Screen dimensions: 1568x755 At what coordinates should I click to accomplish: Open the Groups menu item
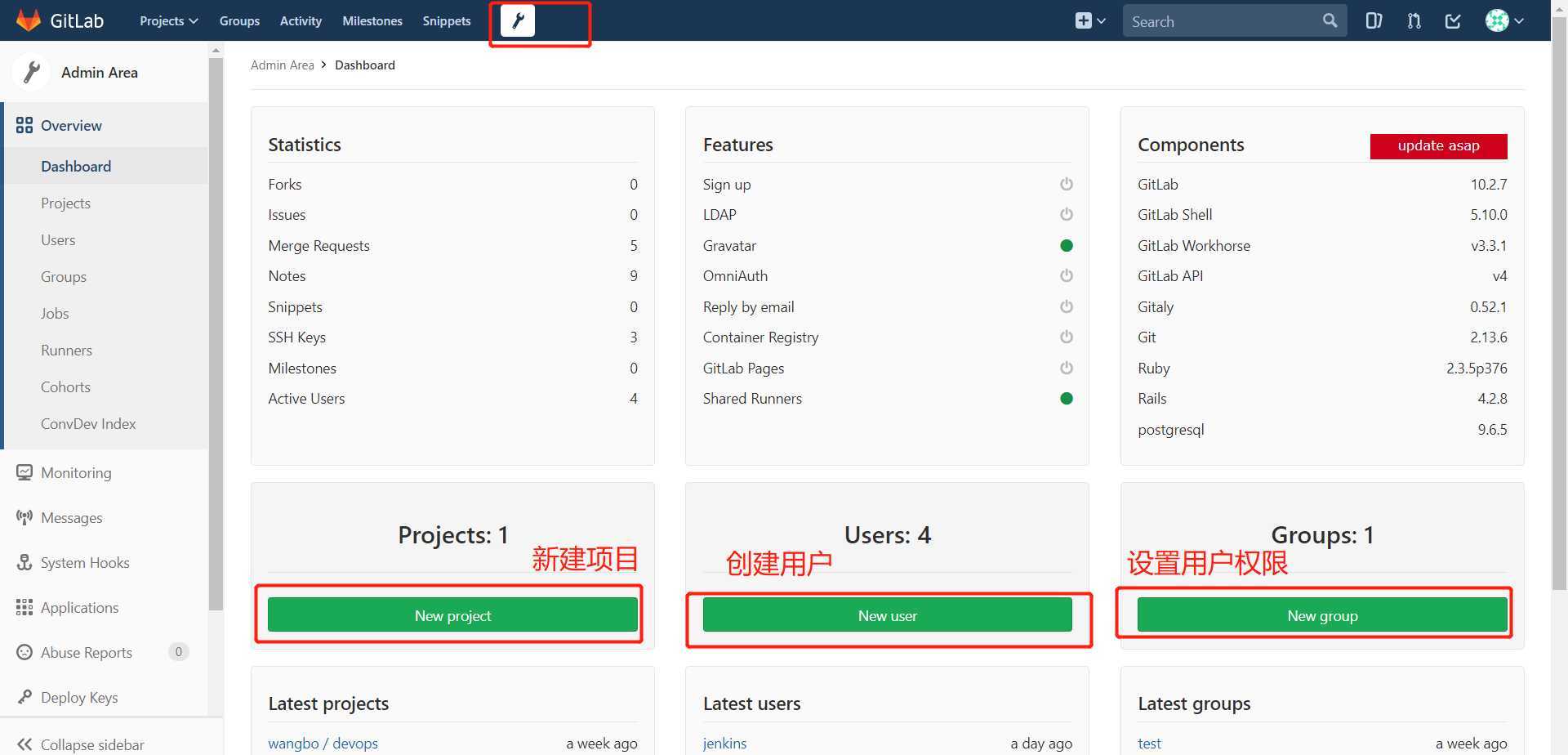pyautogui.click(x=239, y=21)
